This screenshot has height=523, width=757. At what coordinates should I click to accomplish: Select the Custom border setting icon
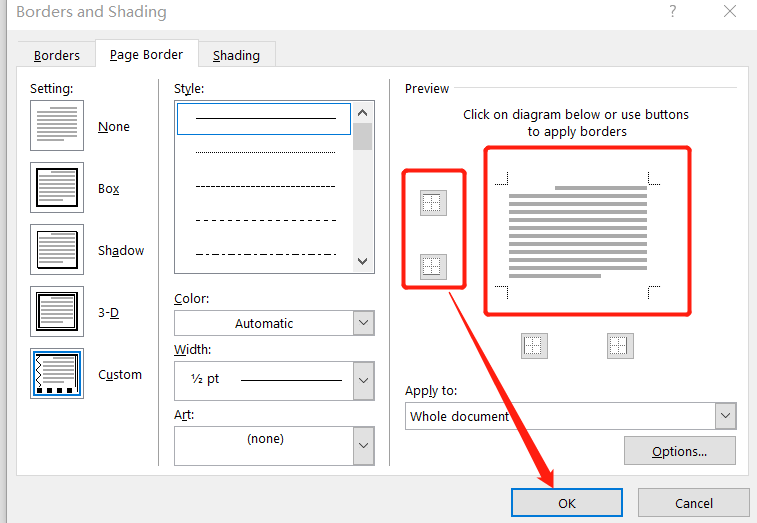[57, 374]
